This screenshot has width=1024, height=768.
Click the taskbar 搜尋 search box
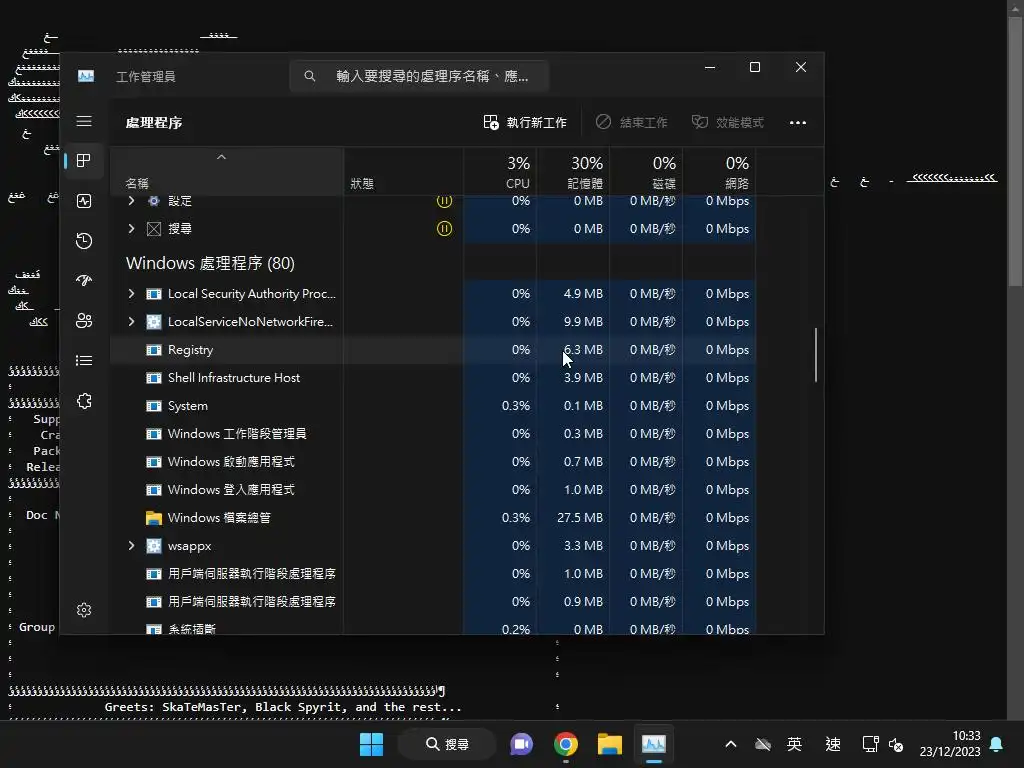point(447,744)
